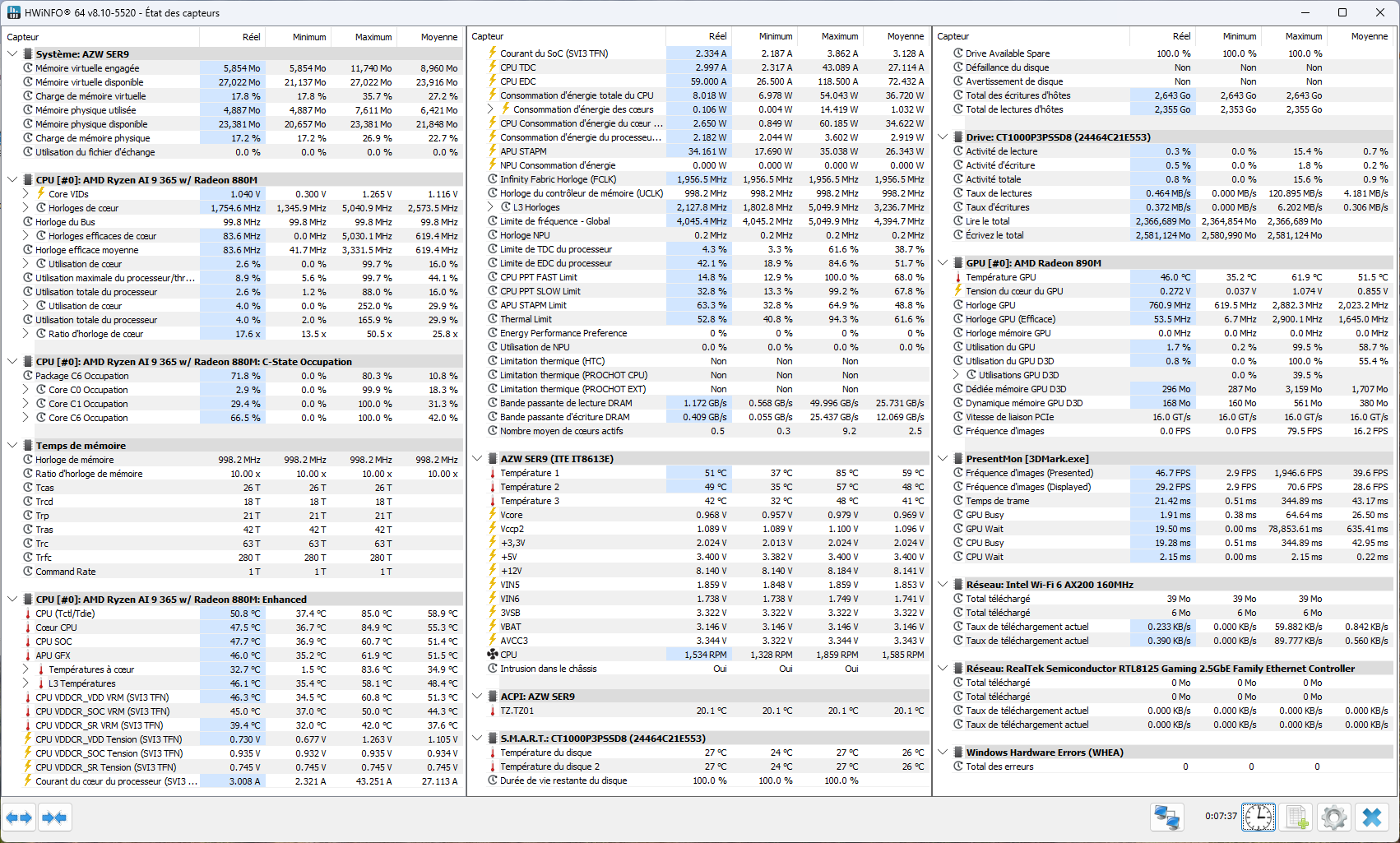The width and height of the screenshot is (1400, 843).
Task: Open sensor settings gear icon
Action: [1333, 818]
